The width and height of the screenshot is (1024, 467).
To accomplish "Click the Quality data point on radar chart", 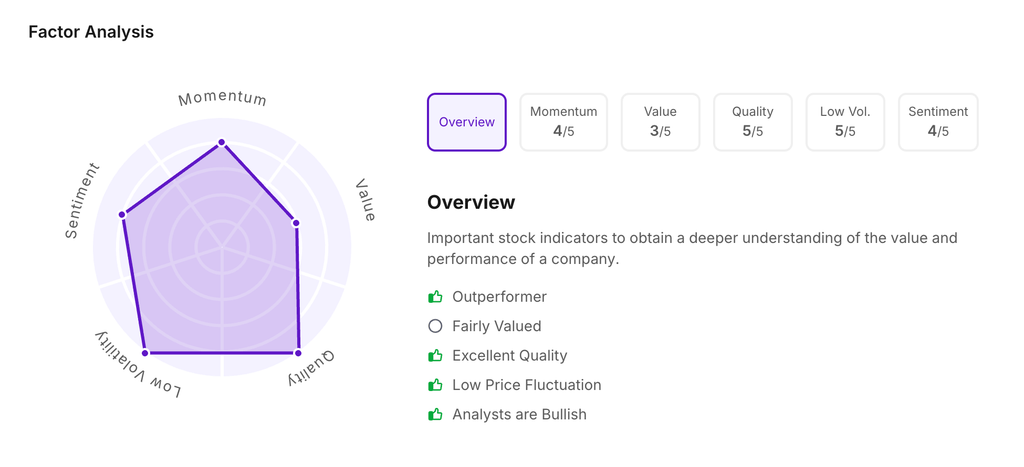I will [298, 353].
